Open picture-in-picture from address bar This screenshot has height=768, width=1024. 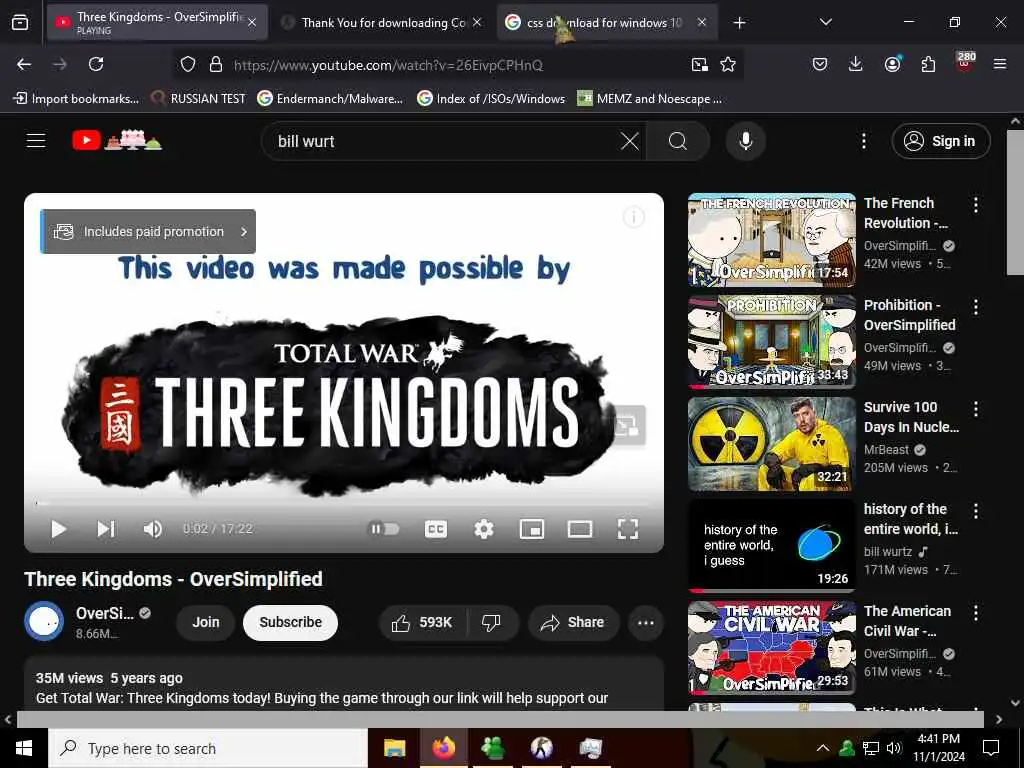(699, 64)
